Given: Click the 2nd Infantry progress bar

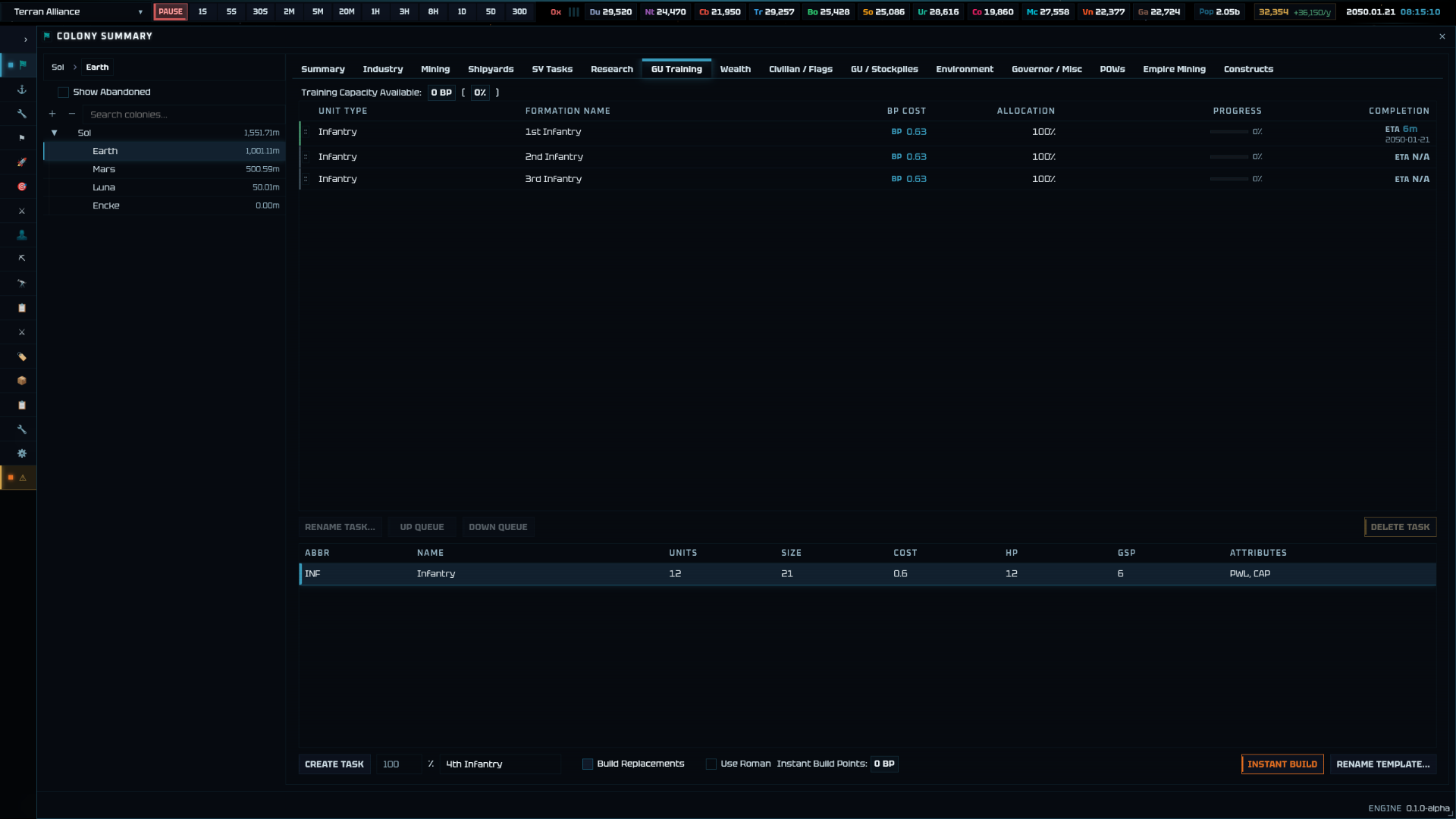Looking at the screenshot, I should [x=1229, y=157].
